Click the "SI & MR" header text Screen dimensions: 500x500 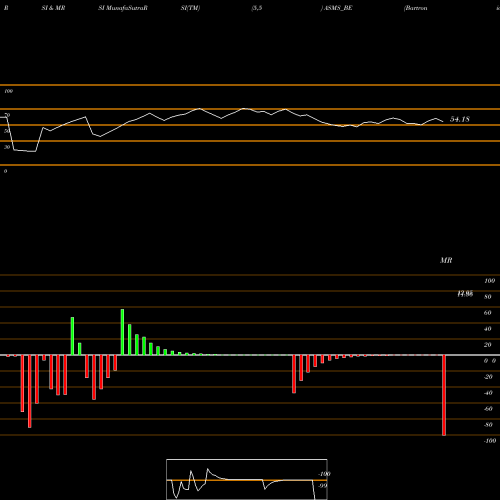coord(53,8)
